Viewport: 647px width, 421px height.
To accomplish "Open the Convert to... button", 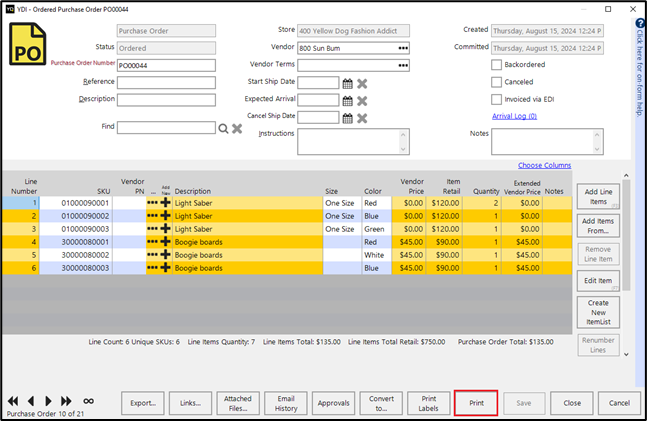I will [x=381, y=403].
